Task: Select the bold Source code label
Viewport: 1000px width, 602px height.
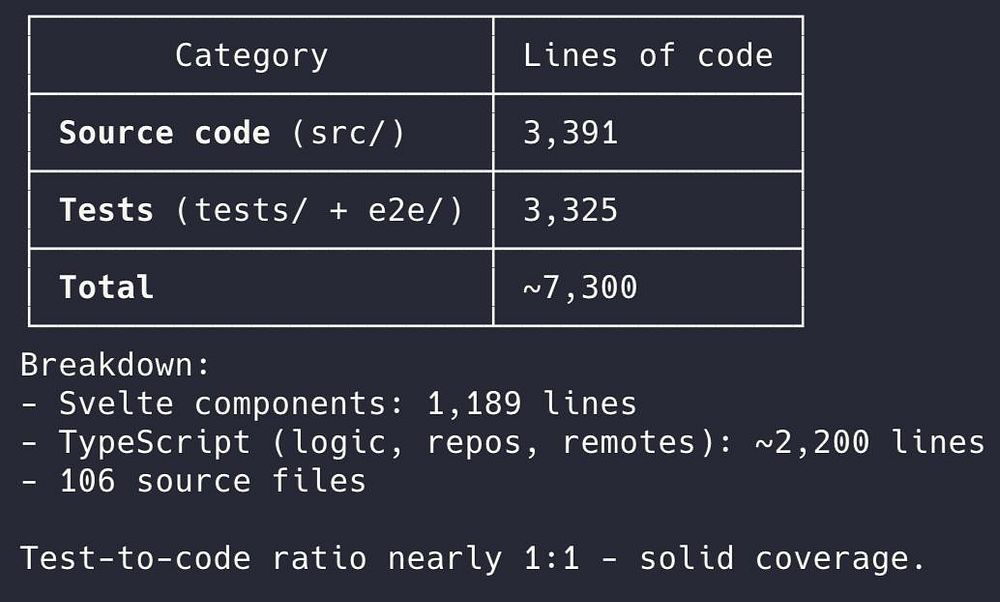Action: tap(164, 133)
